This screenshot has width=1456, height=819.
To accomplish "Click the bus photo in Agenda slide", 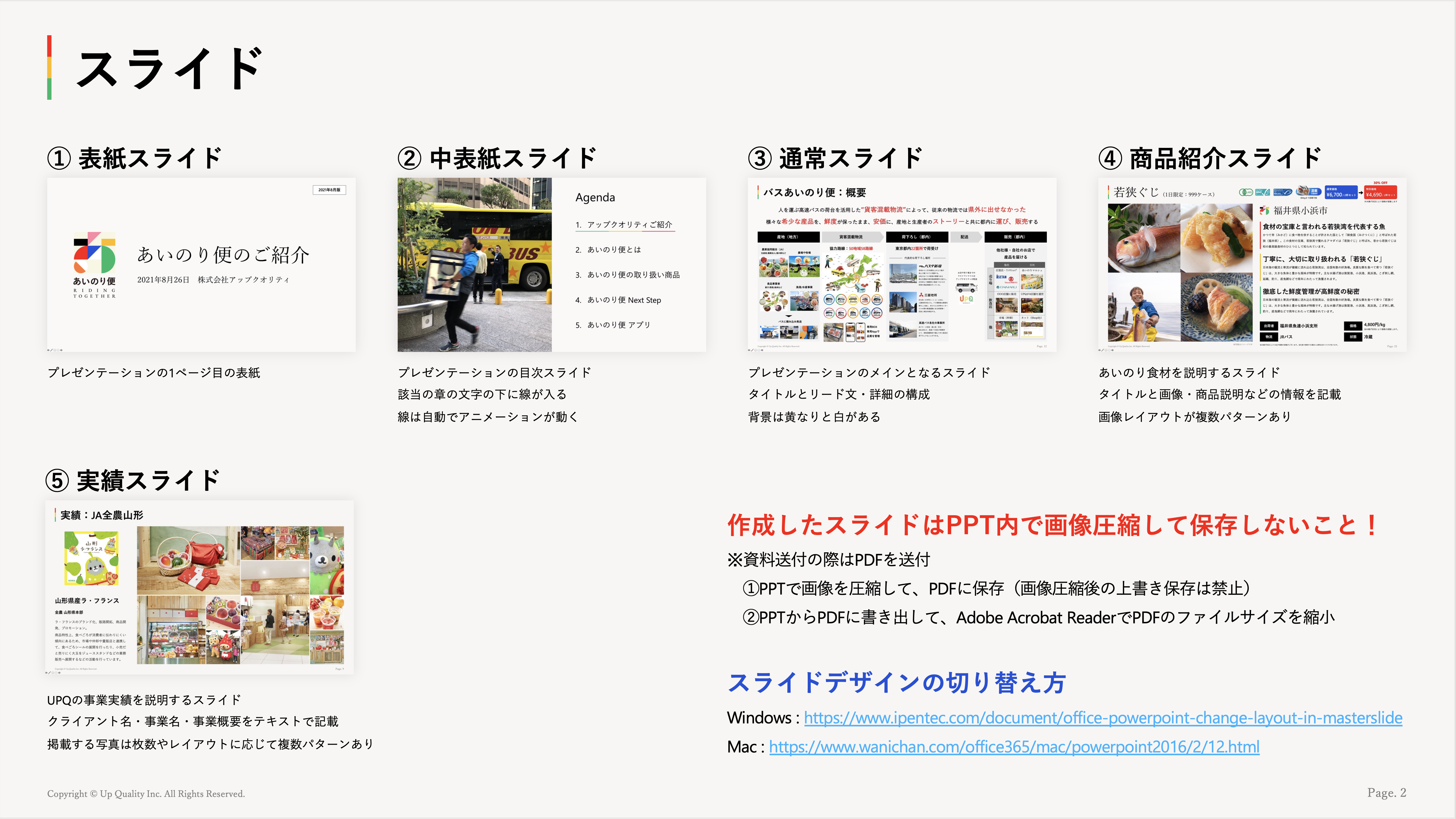I will [x=474, y=264].
